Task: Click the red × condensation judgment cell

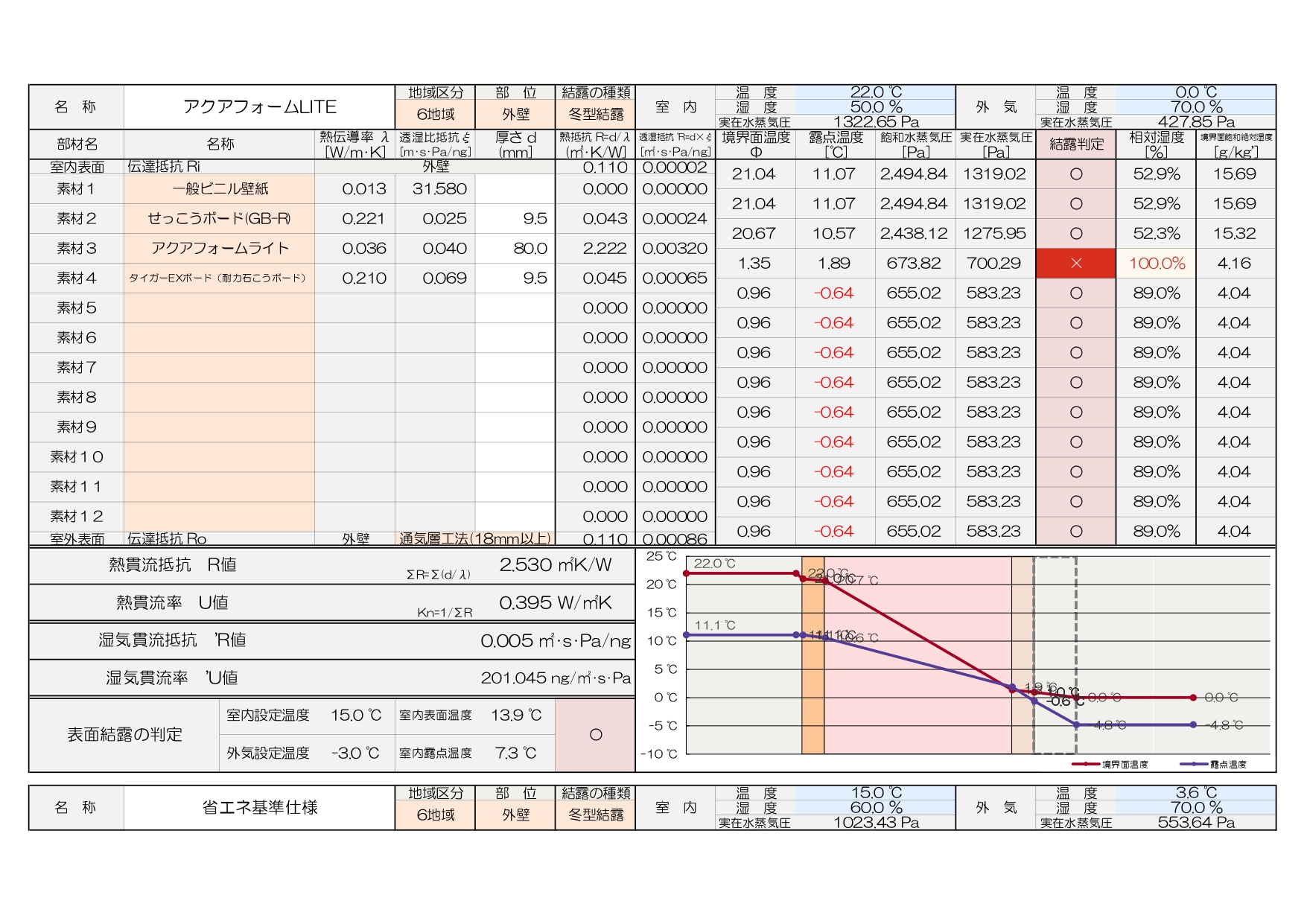Action: pyautogui.click(x=1075, y=264)
